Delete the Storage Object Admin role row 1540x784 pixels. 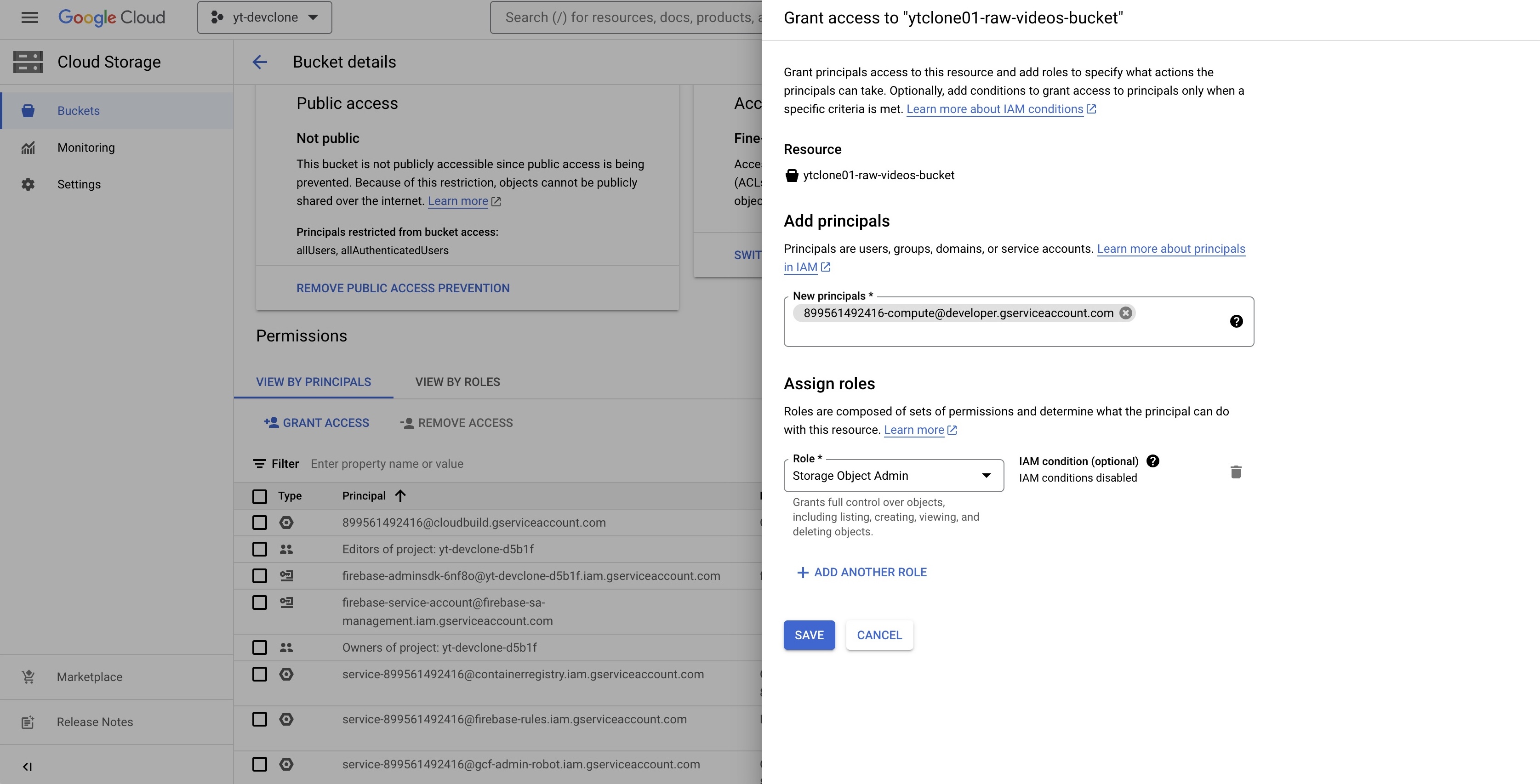coord(1236,472)
